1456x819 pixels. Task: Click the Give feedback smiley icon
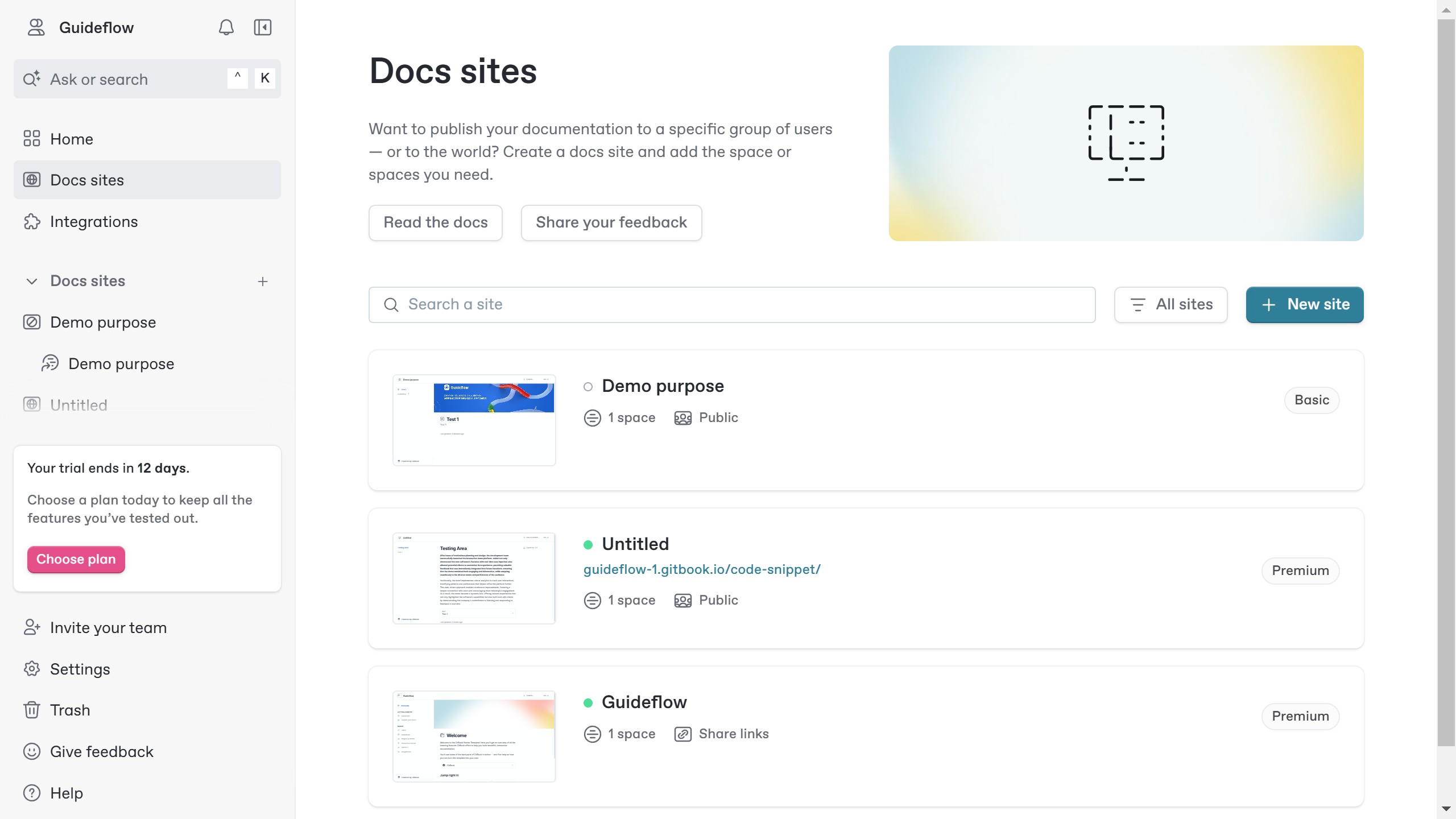(x=32, y=751)
